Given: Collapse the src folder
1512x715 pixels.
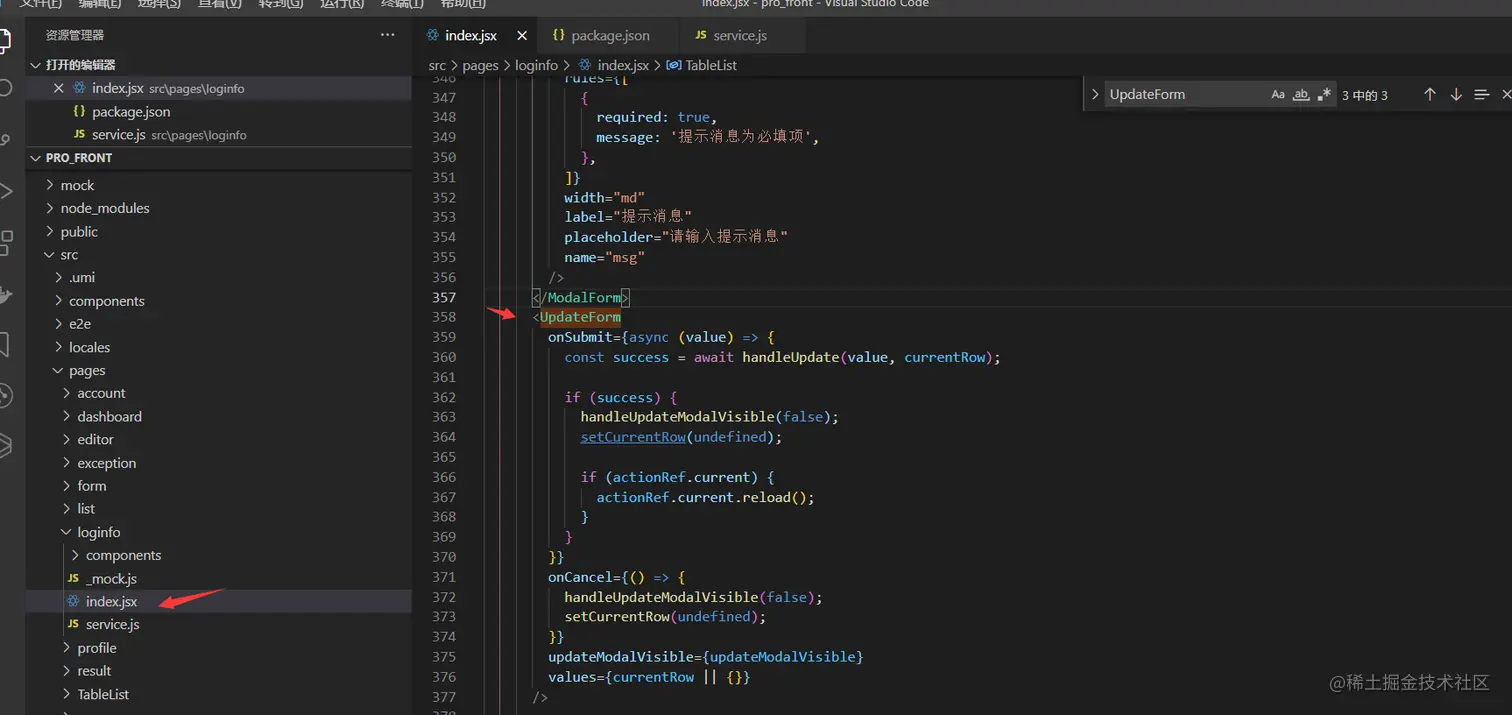Looking at the screenshot, I should coord(69,254).
